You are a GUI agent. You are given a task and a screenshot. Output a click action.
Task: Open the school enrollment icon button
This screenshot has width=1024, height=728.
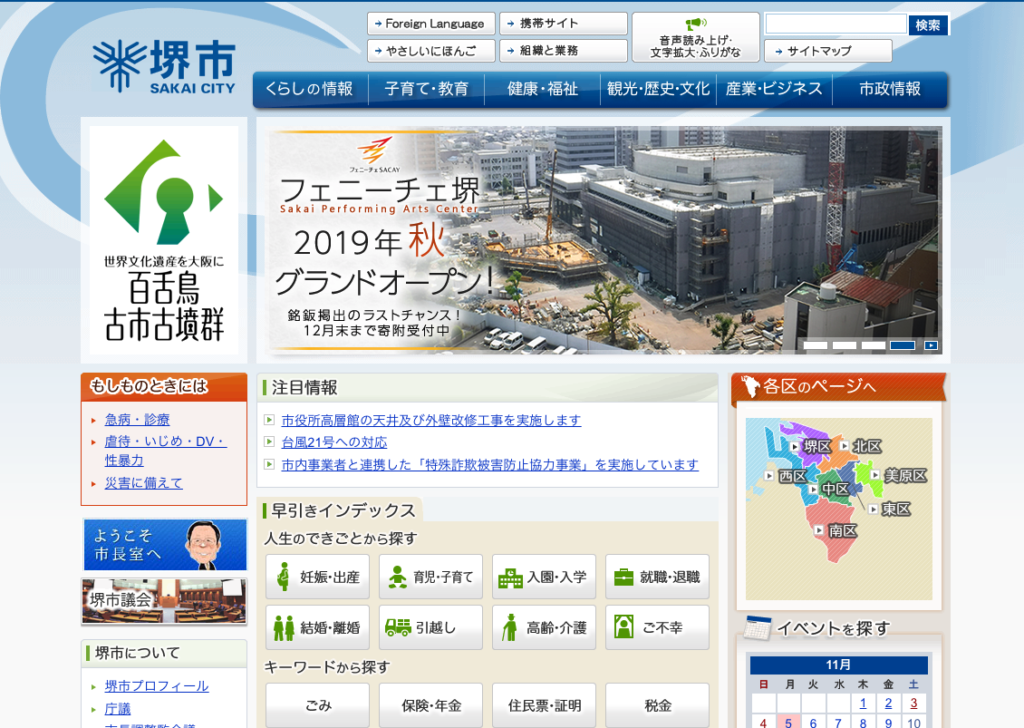tap(544, 577)
